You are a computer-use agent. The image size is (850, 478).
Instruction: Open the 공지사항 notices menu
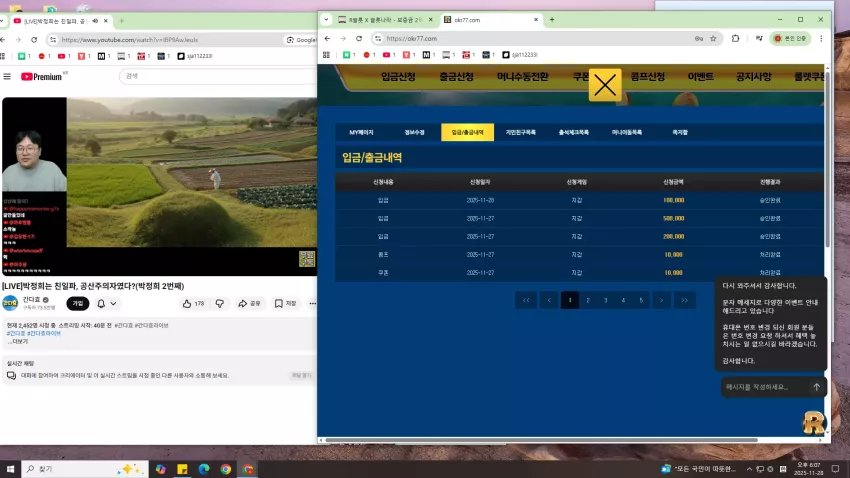[754, 76]
